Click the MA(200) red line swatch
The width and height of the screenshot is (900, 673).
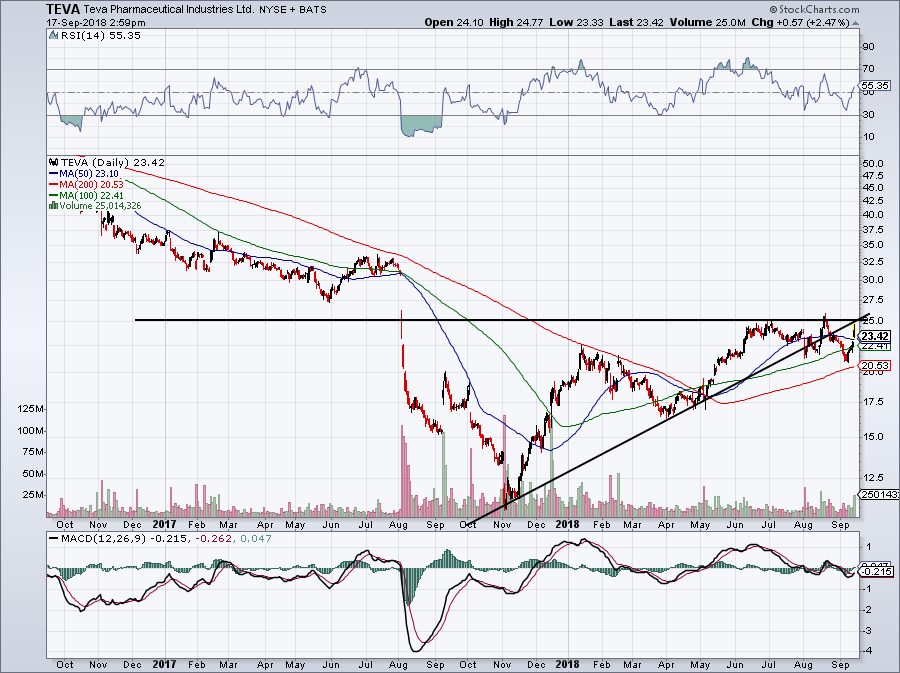[54, 184]
